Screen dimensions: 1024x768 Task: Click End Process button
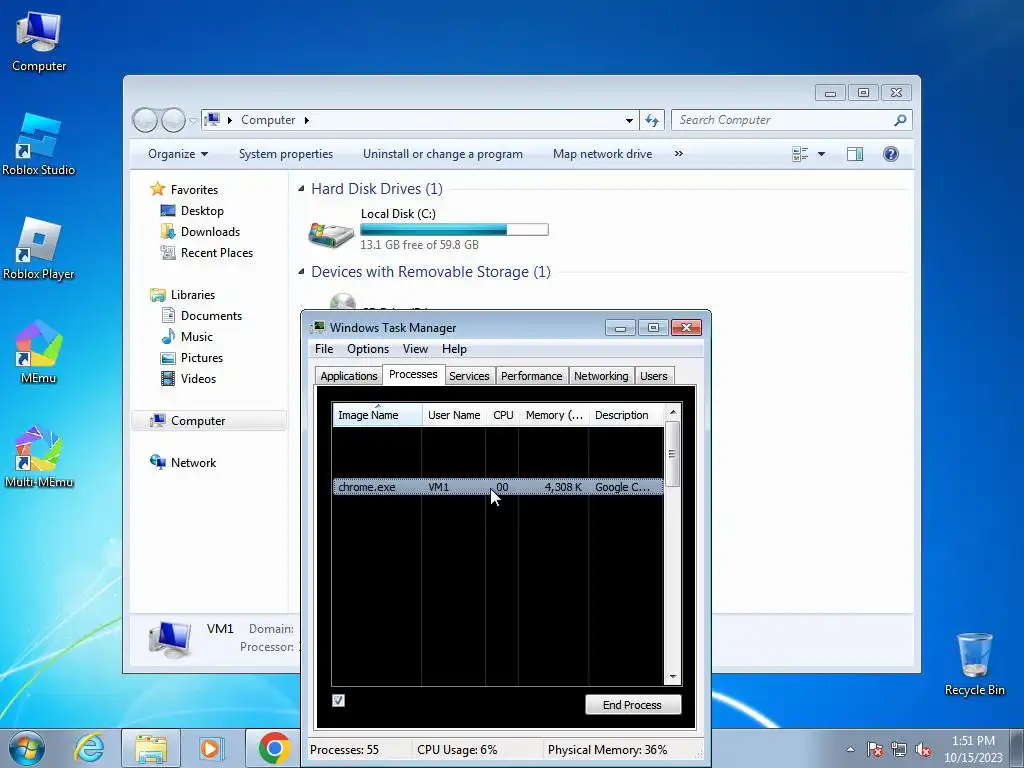click(x=632, y=705)
